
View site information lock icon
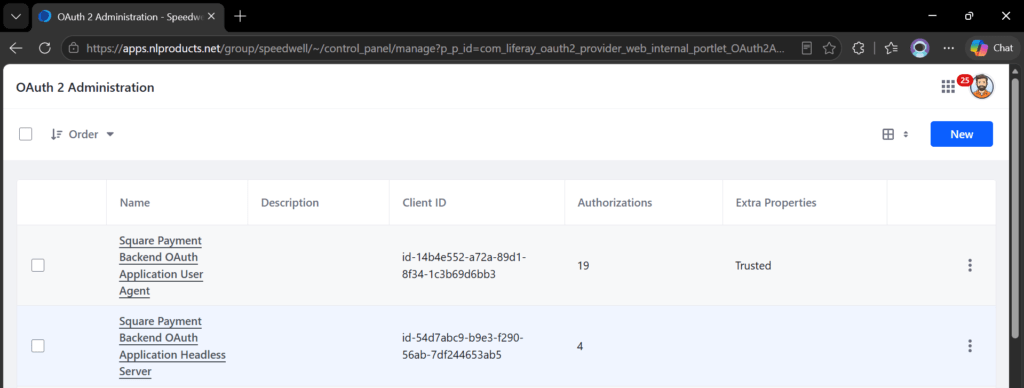[74, 48]
